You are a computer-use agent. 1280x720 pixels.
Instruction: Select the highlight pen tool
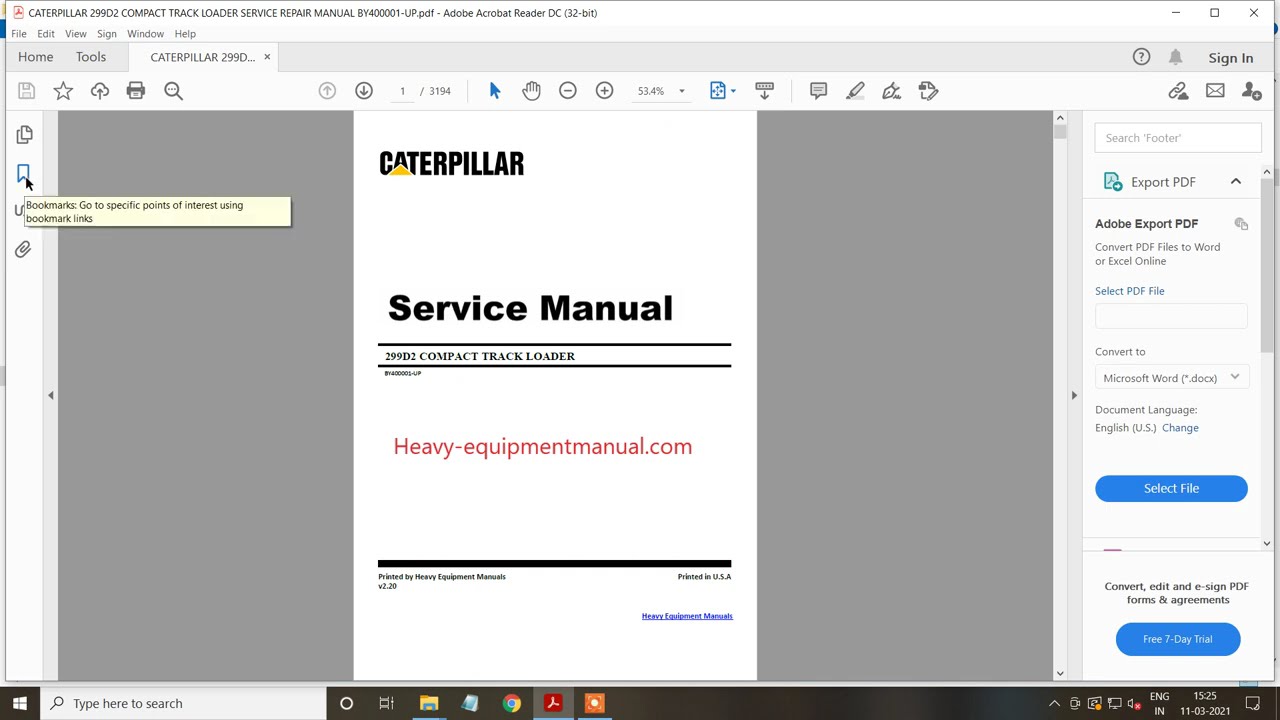click(855, 91)
